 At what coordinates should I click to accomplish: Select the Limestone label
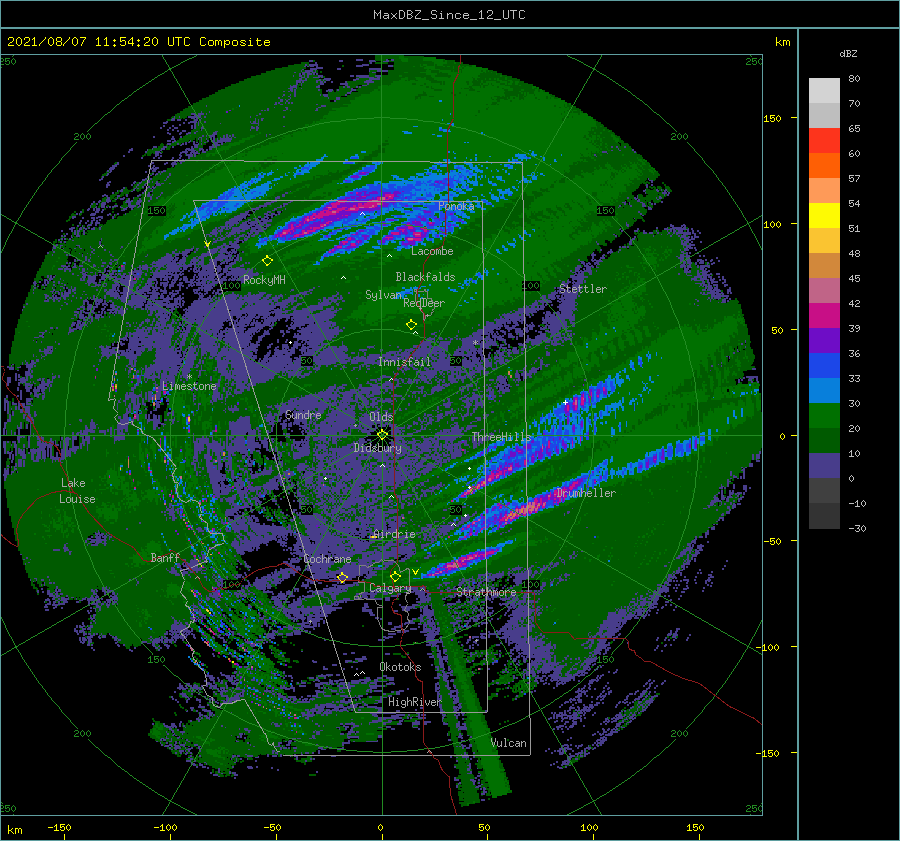pyautogui.click(x=189, y=386)
